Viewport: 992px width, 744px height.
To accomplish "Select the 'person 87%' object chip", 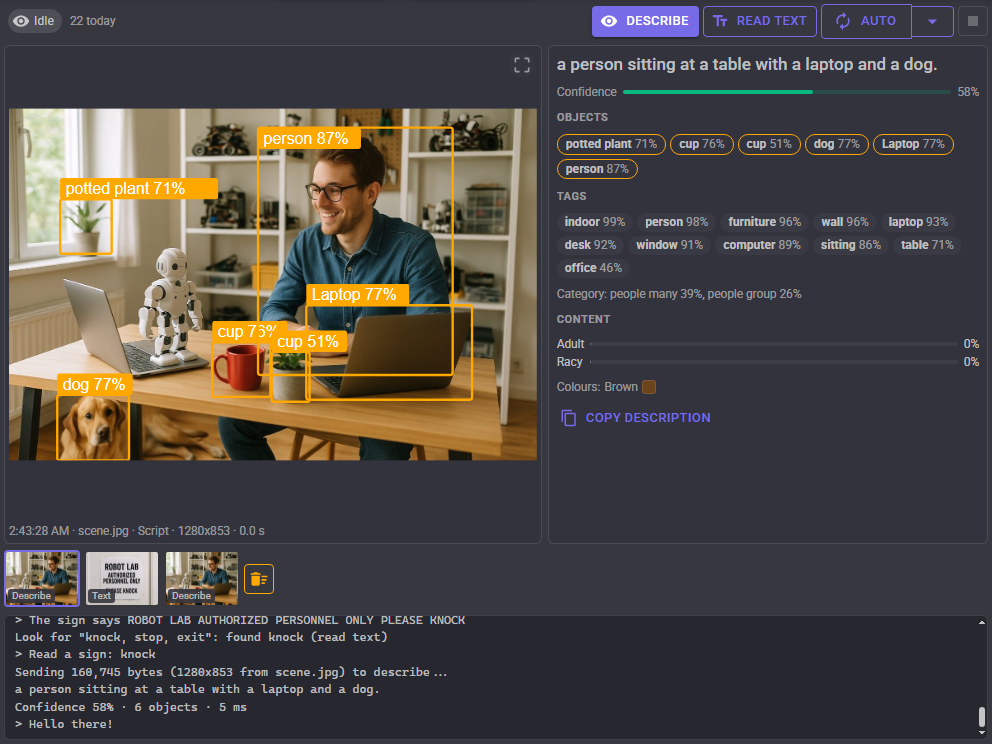I will [597, 169].
